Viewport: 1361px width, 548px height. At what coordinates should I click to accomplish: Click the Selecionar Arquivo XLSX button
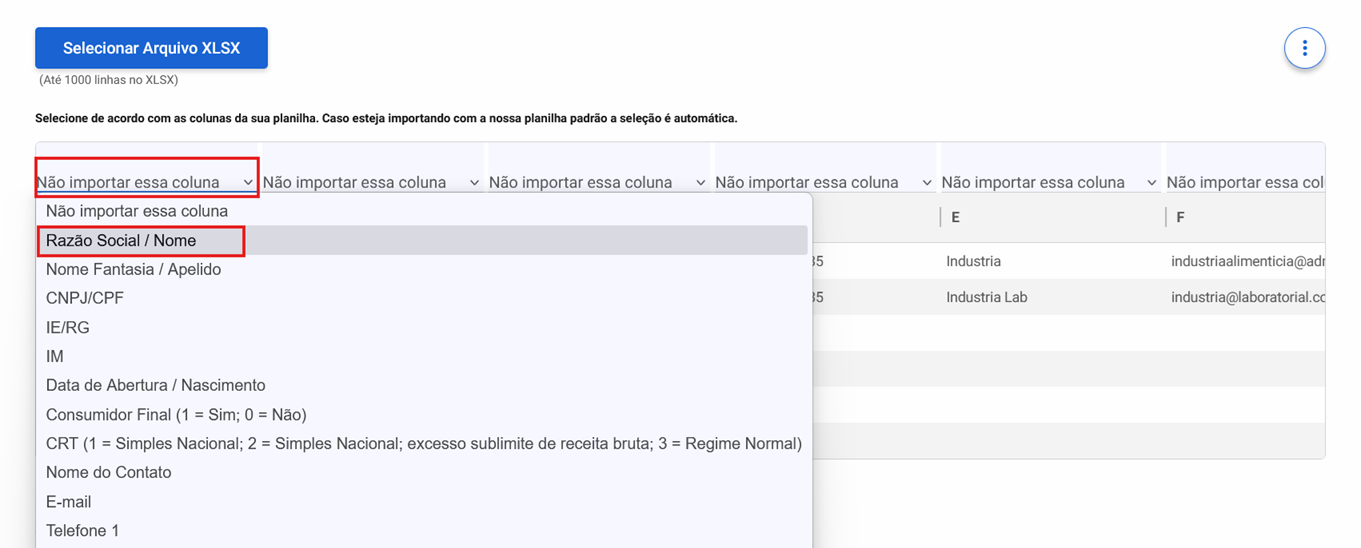coord(151,48)
